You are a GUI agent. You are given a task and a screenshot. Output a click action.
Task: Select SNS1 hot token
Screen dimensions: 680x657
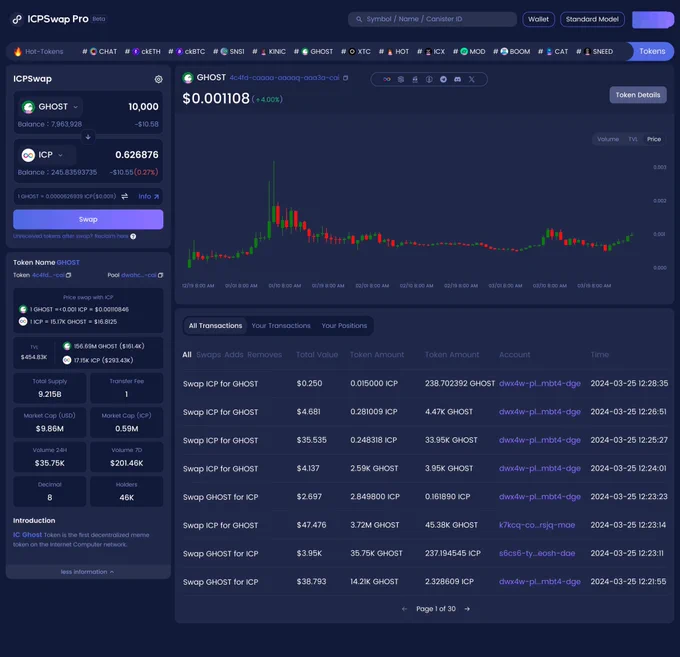(229, 52)
